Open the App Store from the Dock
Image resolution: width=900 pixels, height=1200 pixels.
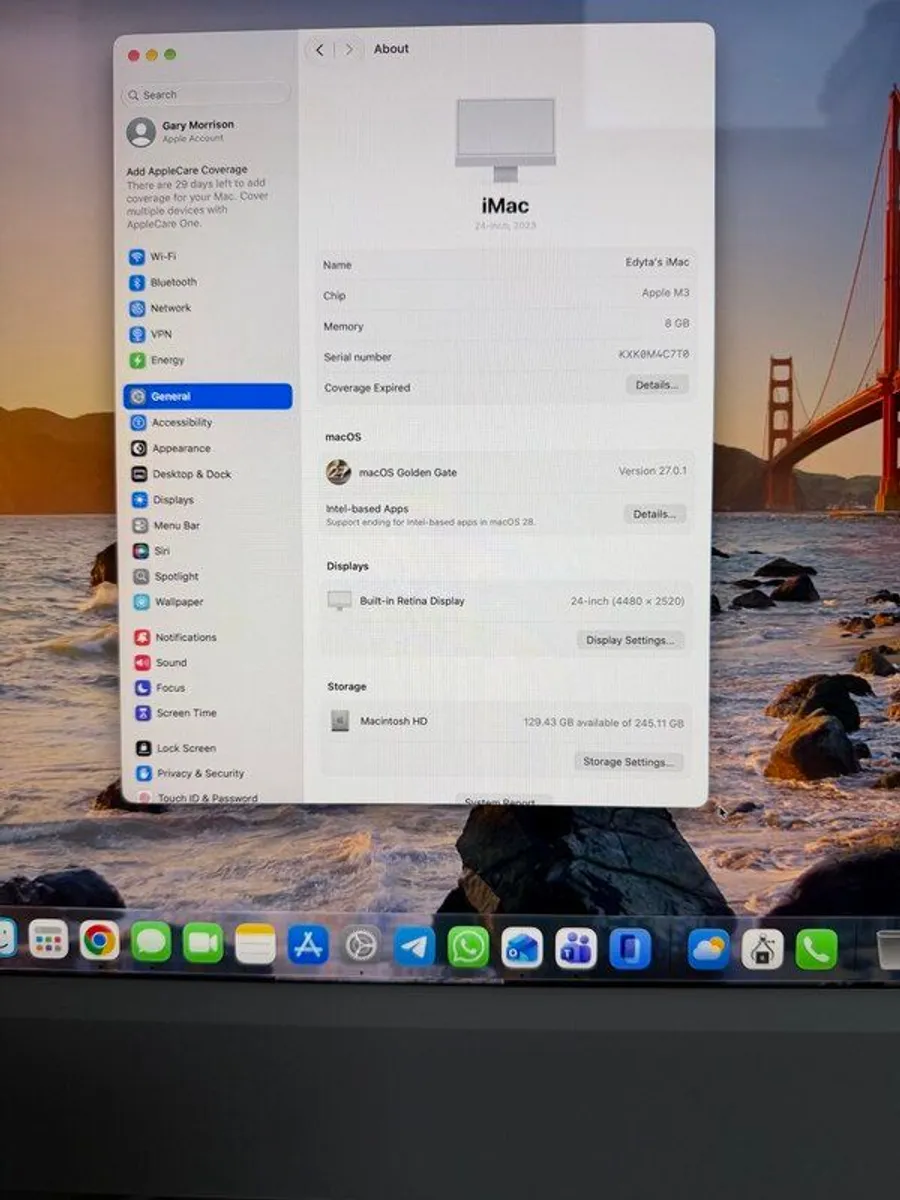coord(308,945)
